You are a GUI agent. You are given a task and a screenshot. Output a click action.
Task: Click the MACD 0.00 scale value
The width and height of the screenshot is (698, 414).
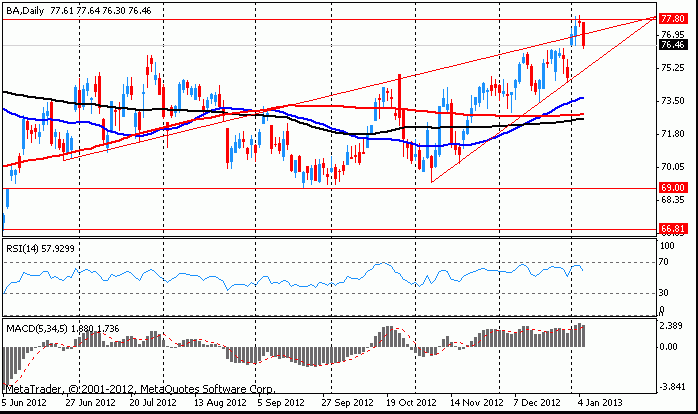click(668, 346)
